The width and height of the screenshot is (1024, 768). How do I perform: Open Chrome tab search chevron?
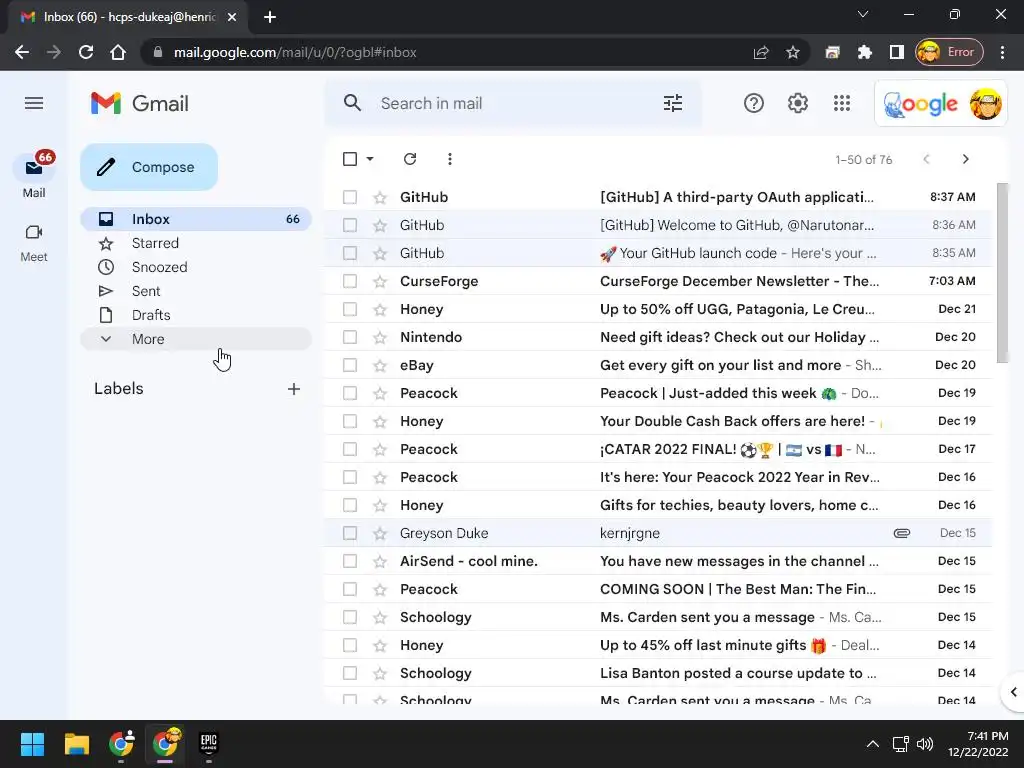(x=863, y=14)
